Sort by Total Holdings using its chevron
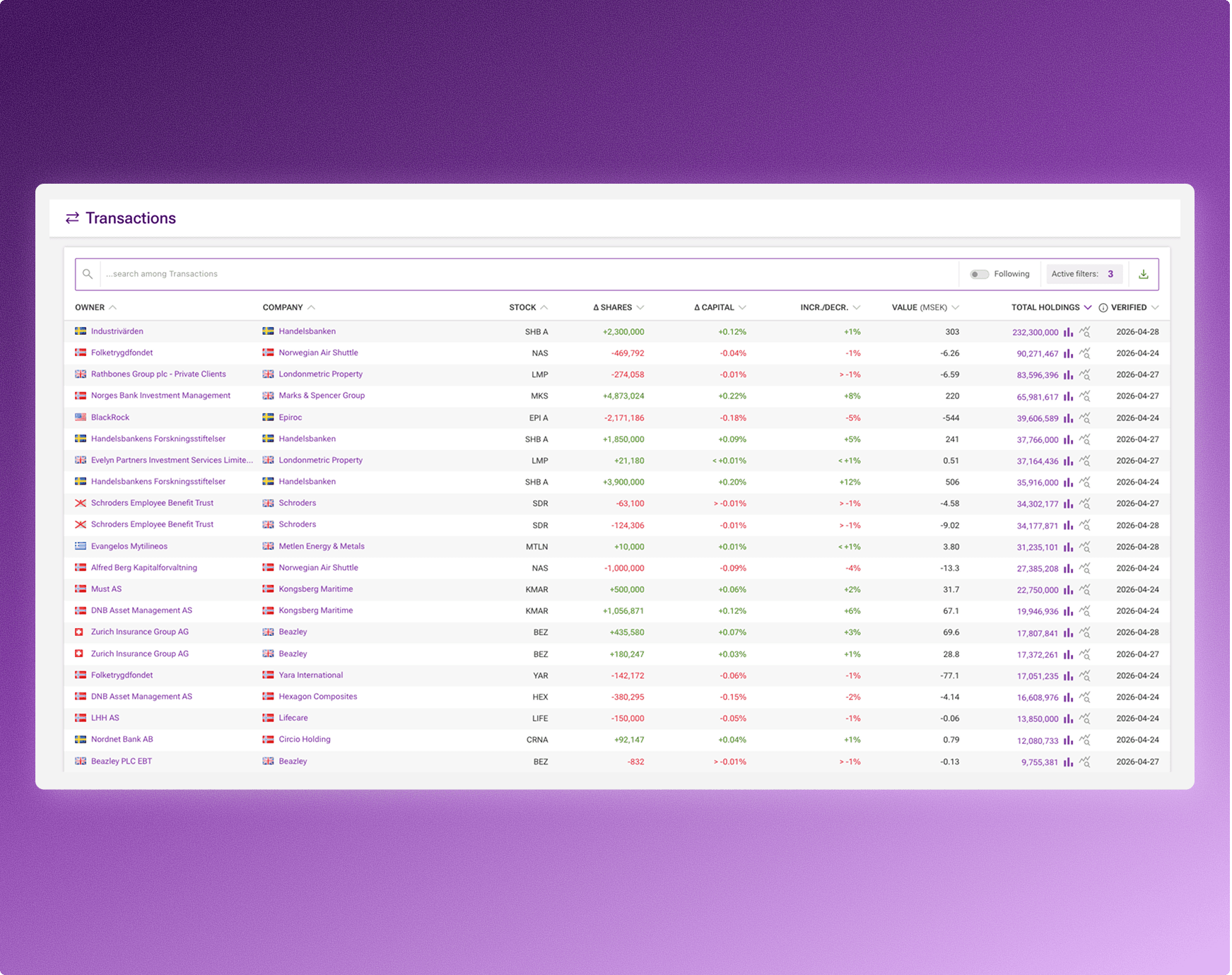 pyautogui.click(x=1088, y=307)
